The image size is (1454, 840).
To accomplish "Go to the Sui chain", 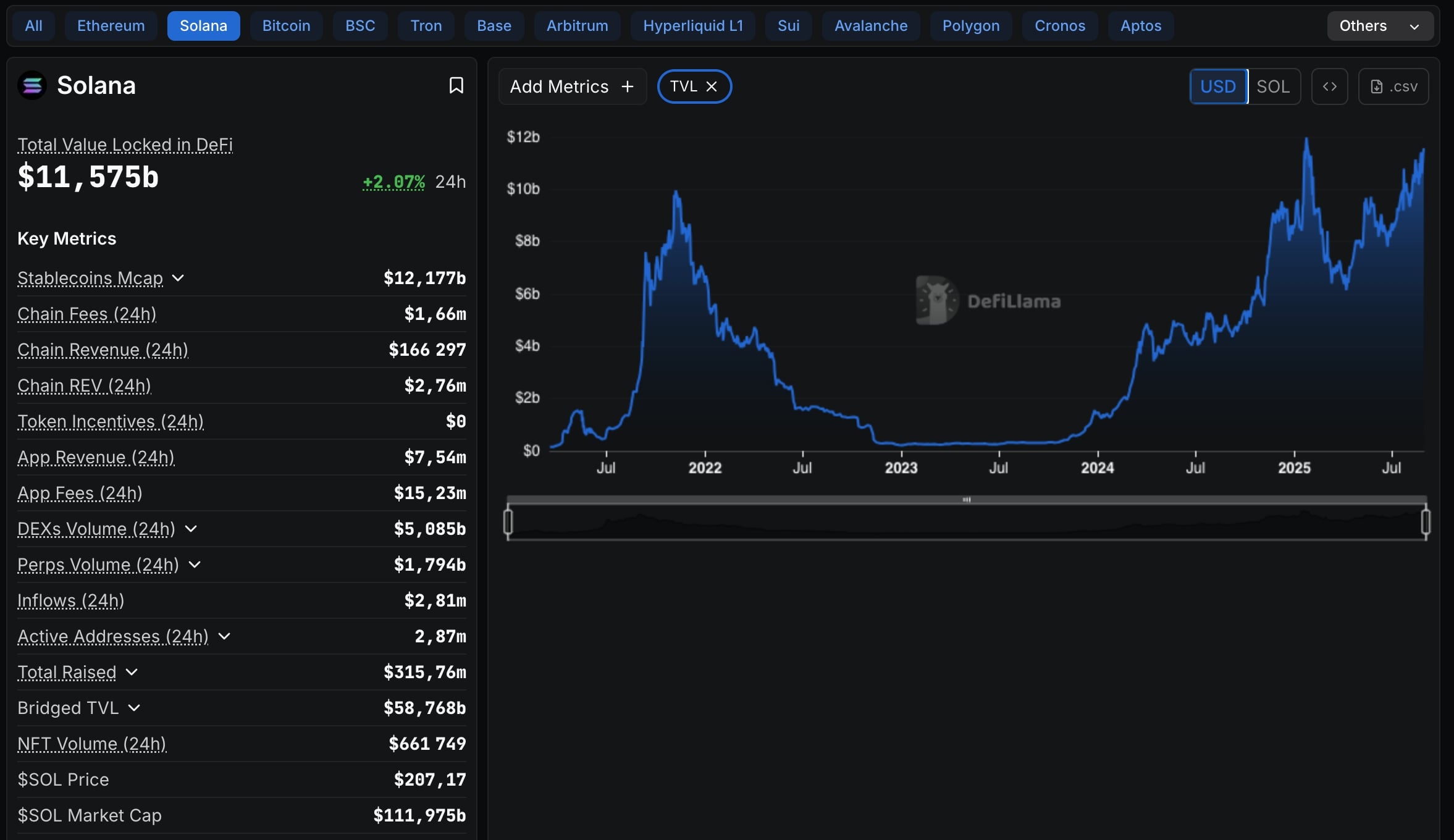I will (x=789, y=26).
